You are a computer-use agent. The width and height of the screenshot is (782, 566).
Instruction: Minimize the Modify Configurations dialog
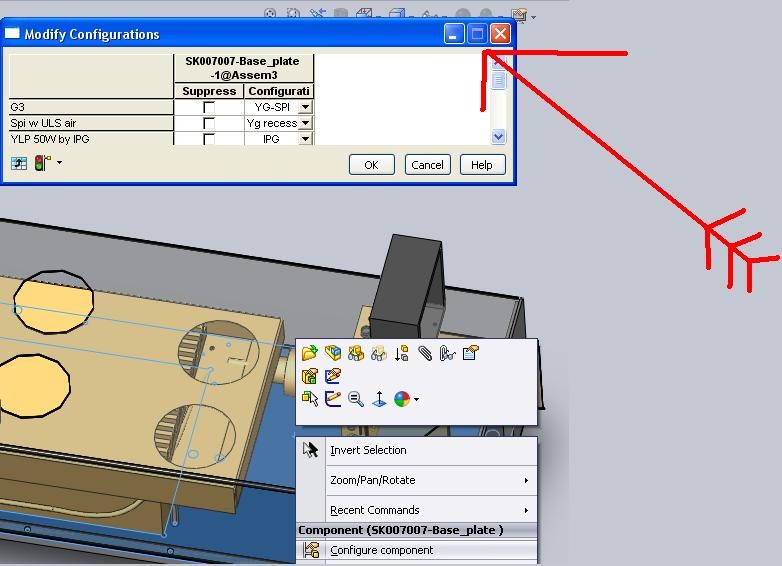(x=454, y=34)
